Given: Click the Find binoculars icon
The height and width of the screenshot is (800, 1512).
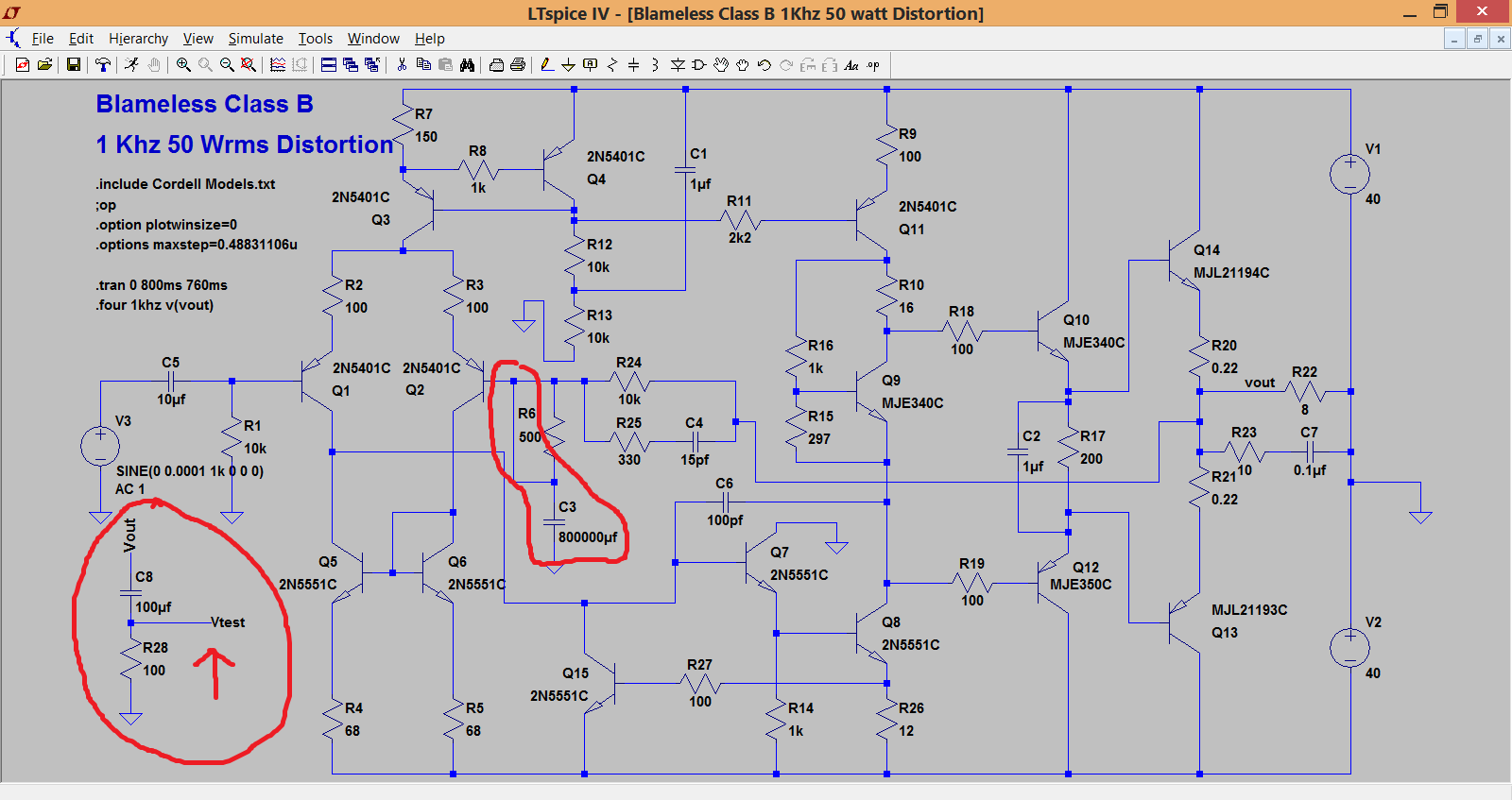Looking at the screenshot, I should point(467,65).
